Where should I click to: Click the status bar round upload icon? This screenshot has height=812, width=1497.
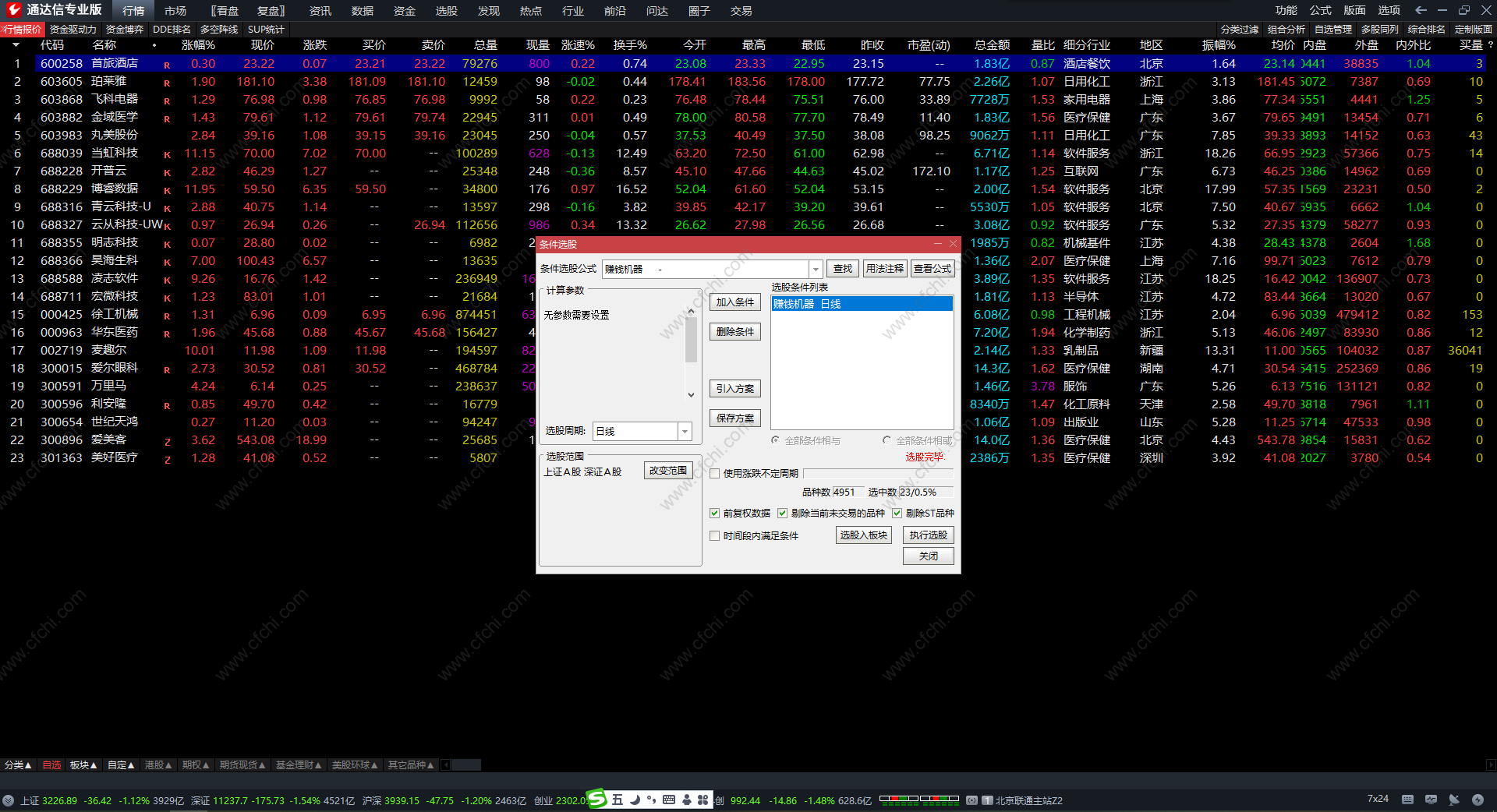(1478, 800)
